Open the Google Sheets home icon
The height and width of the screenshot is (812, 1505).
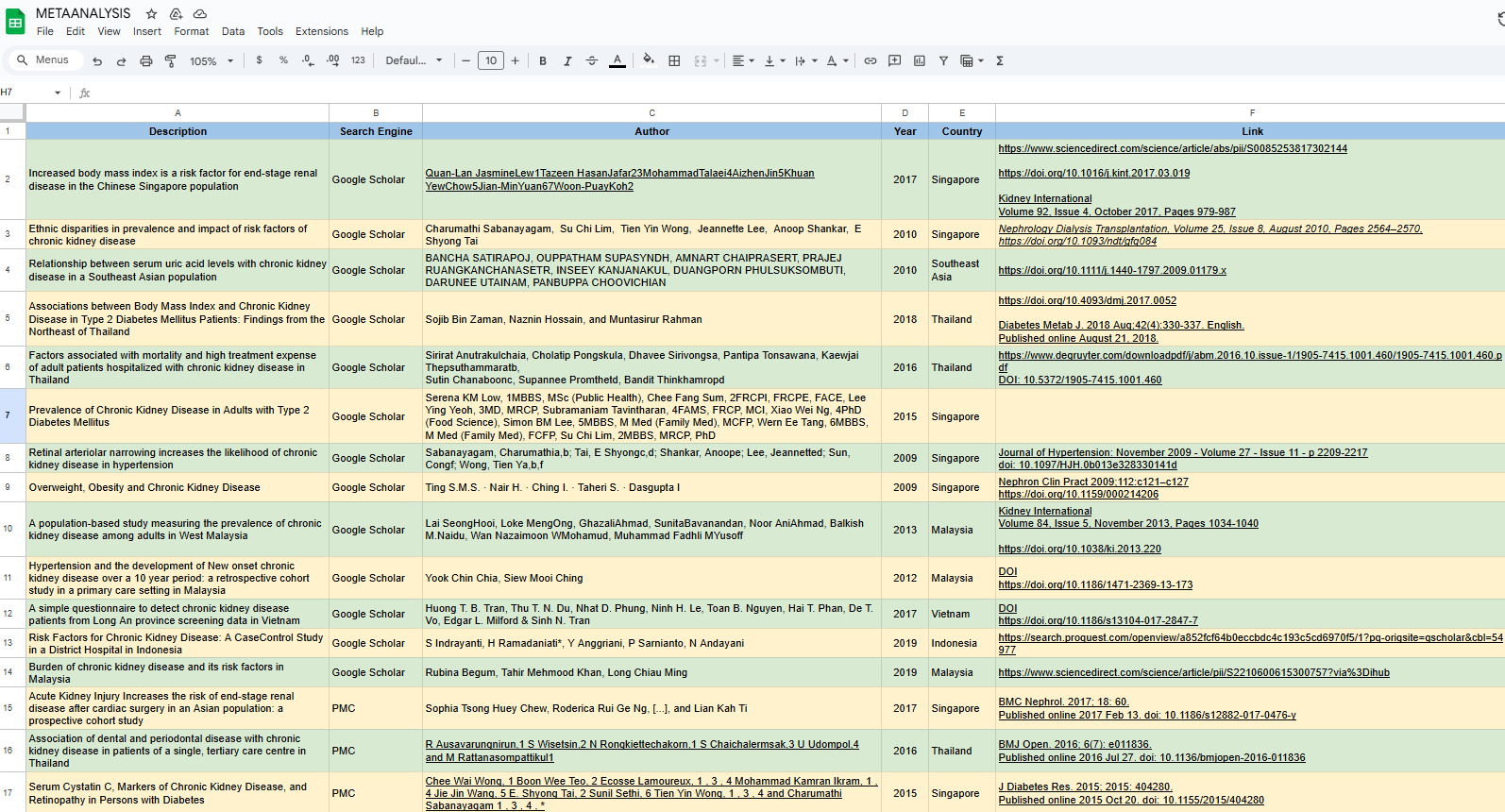pyautogui.click(x=15, y=22)
